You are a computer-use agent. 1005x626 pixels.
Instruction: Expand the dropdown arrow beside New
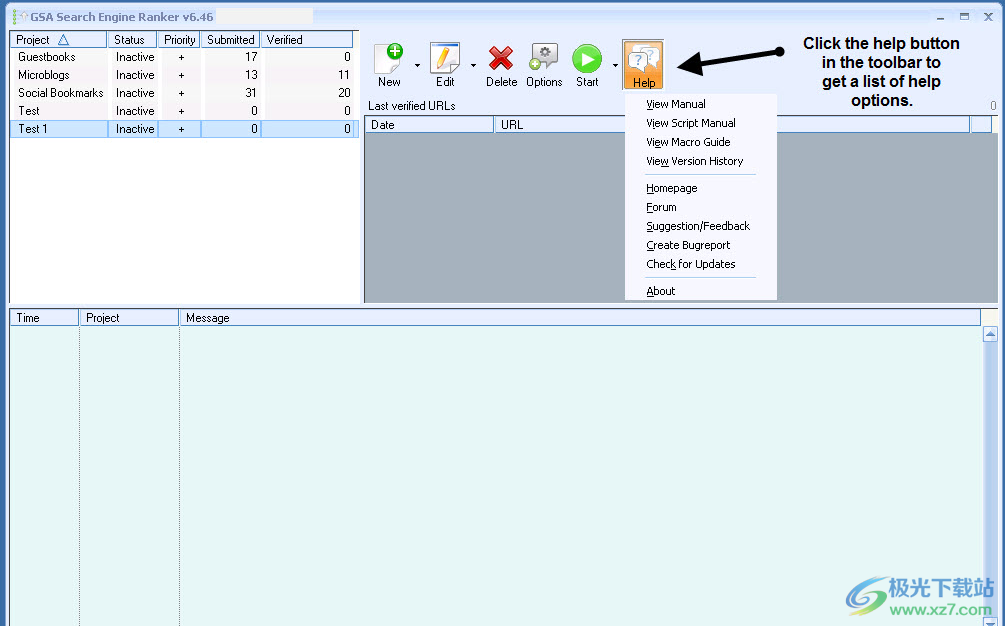click(x=417, y=65)
